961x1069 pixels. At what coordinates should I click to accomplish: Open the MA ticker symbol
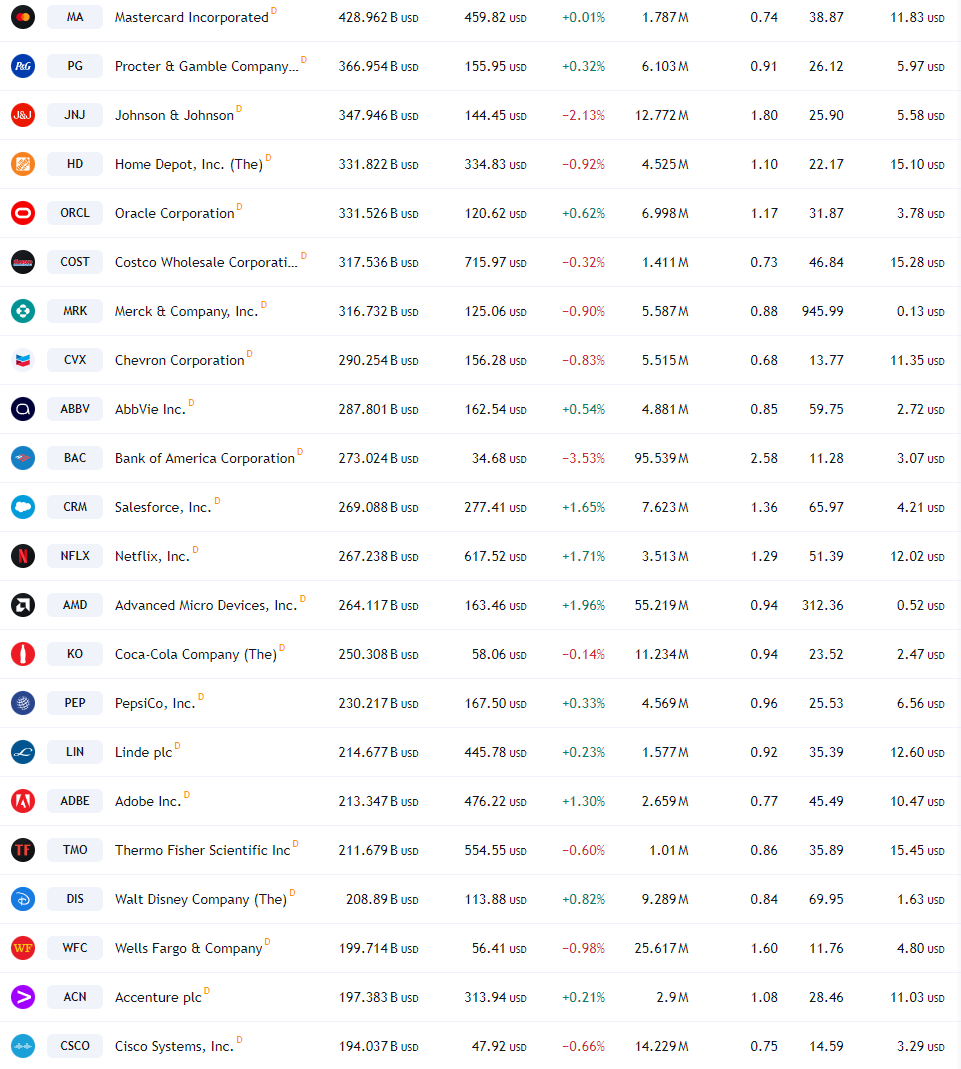[75, 17]
